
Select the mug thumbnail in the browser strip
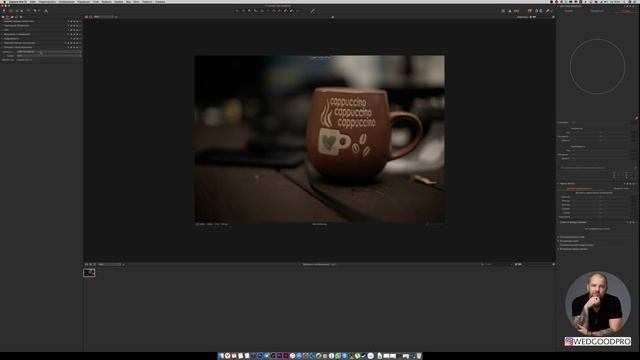pos(89,273)
